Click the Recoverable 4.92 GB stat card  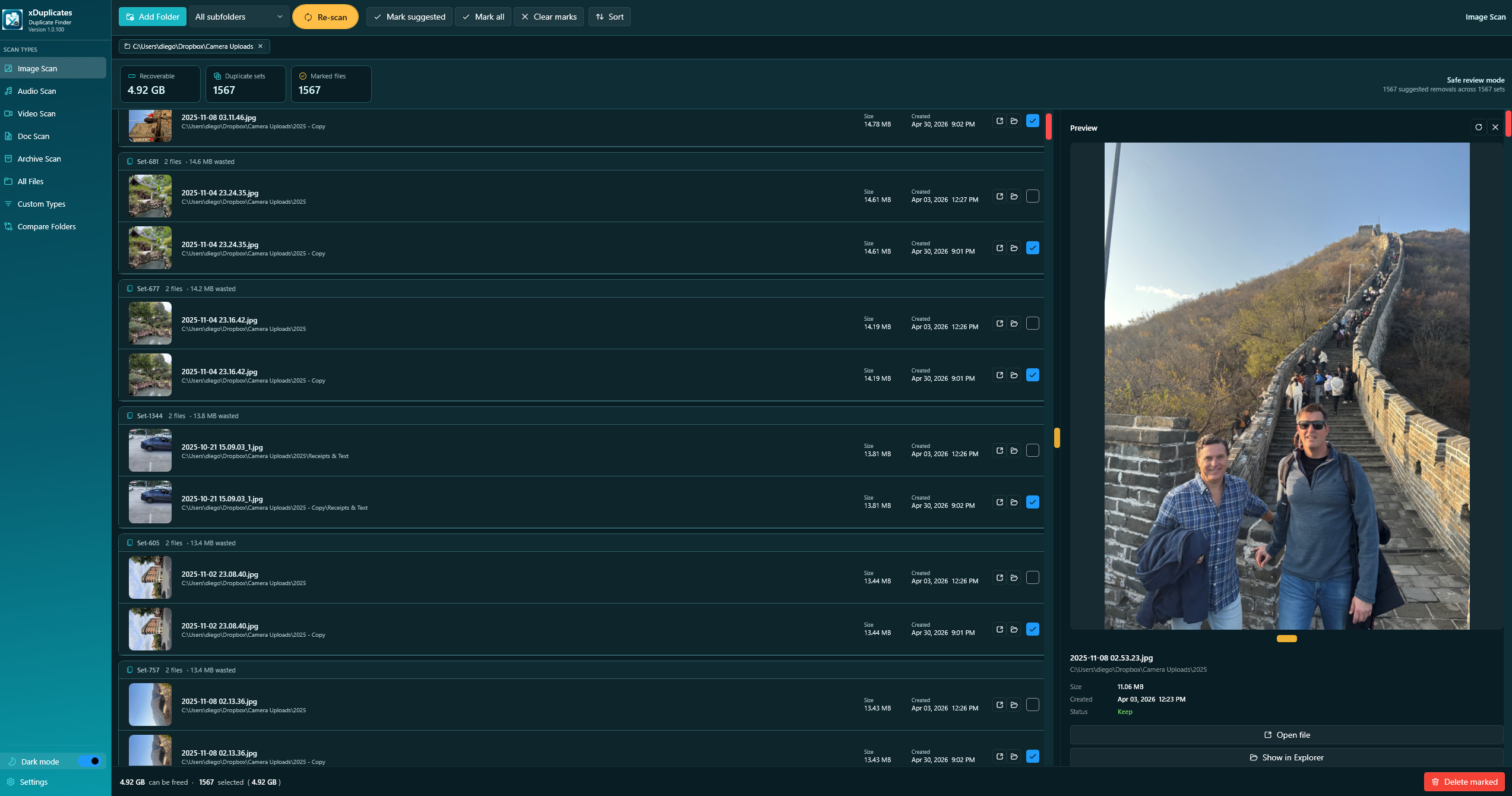(160, 84)
